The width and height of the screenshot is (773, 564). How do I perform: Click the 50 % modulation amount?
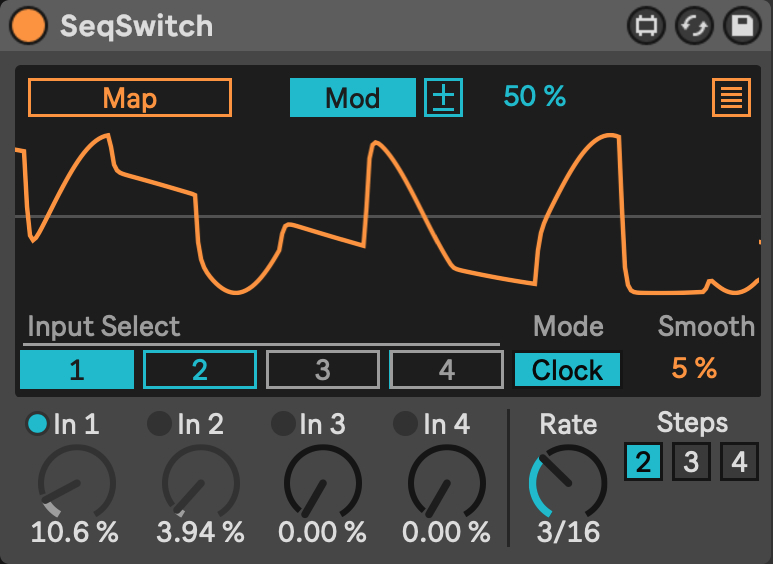[x=534, y=97]
